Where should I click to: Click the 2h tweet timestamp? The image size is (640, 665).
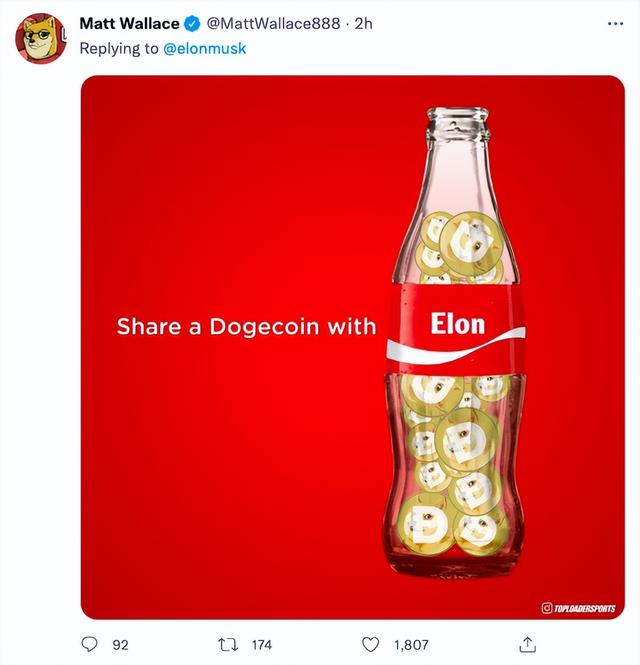tap(363, 24)
